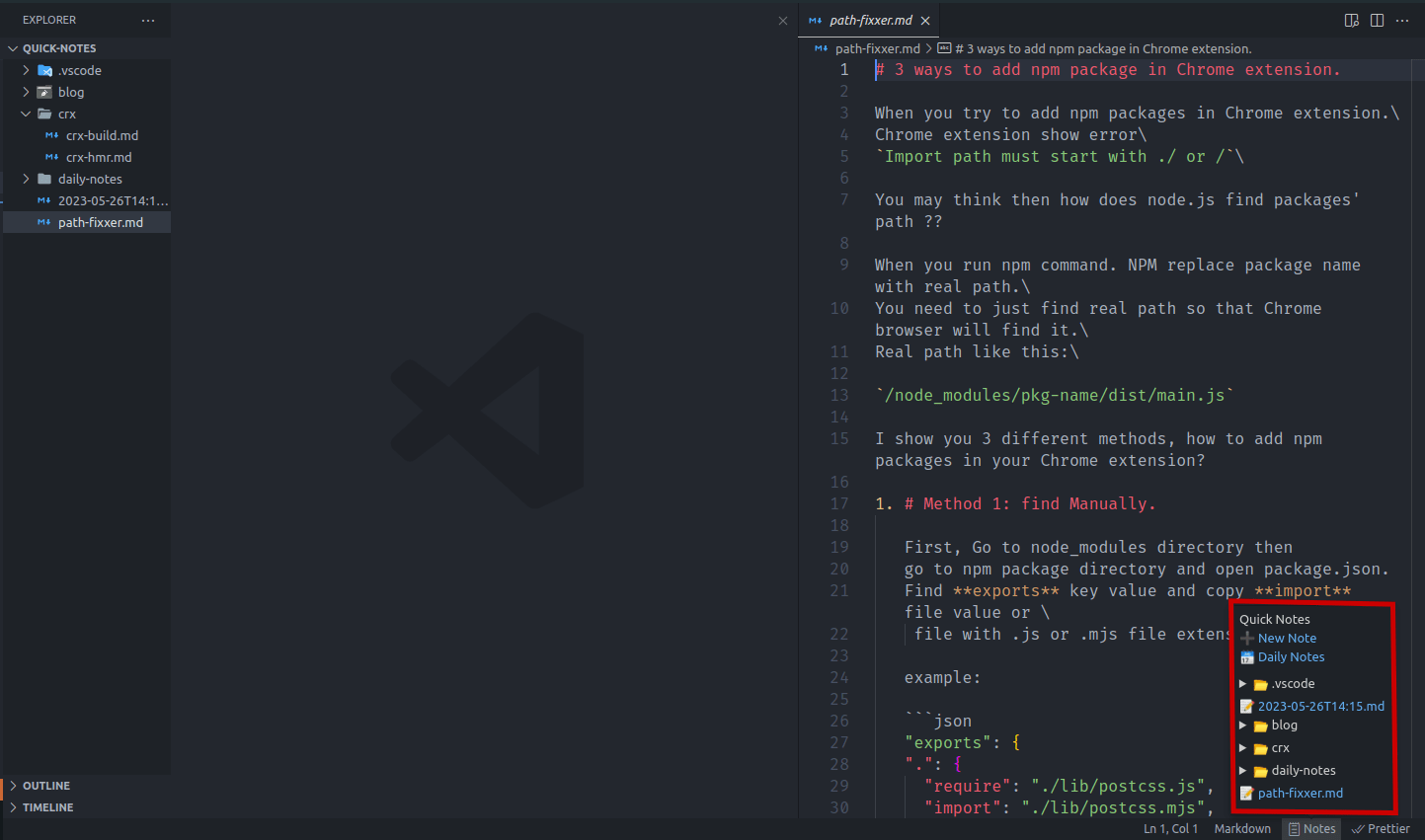Click New Note in the Quick Notes popup
This screenshot has width=1425, height=840.
pyautogui.click(x=1285, y=638)
